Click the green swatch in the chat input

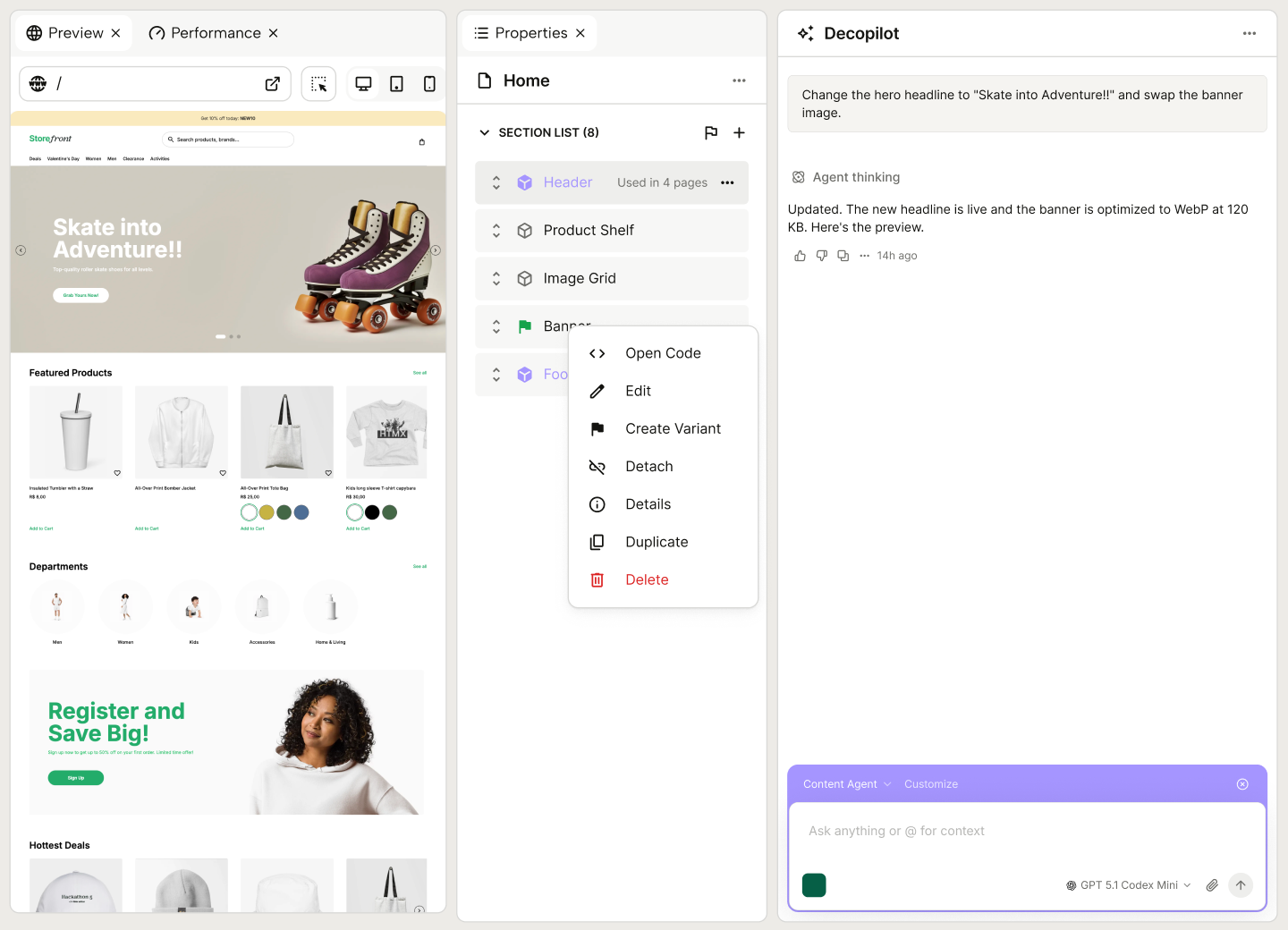pyautogui.click(x=814, y=885)
